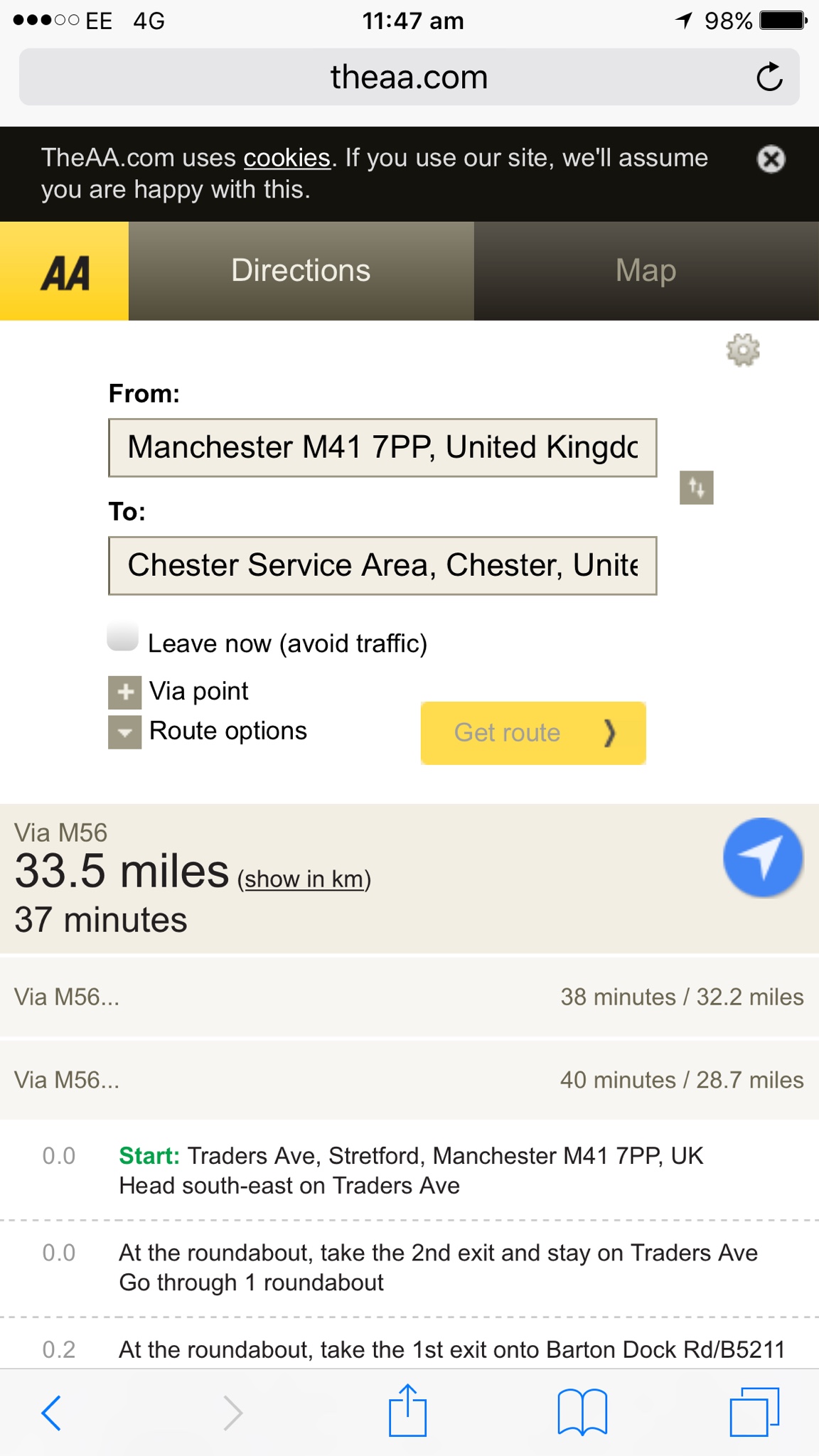The width and height of the screenshot is (819, 1456).
Task: Open Safari bookmarks
Action: click(582, 1412)
